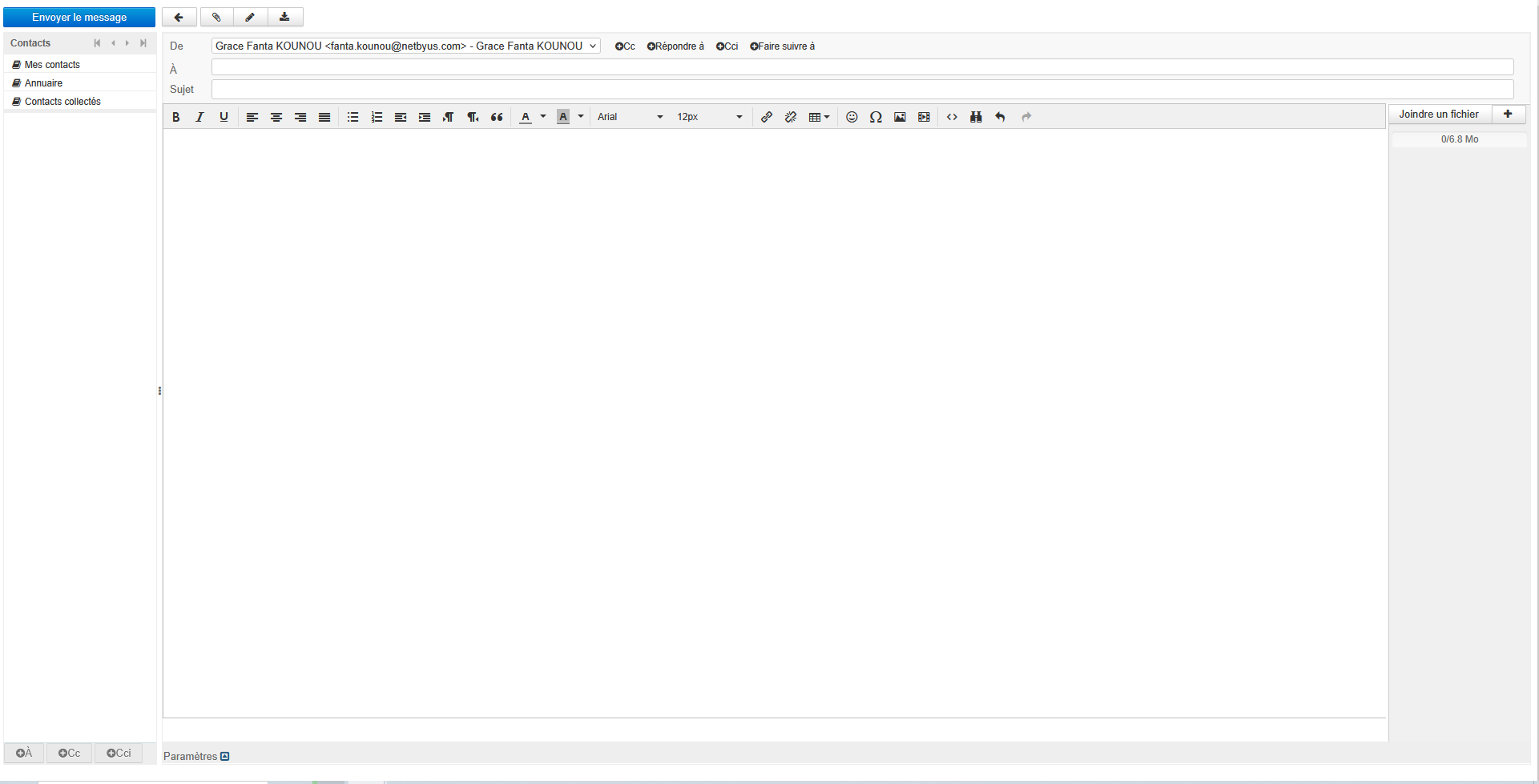Click the find and replace binoculars icon
Image resolution: width=1539 pixels, height=784 pixels.
click(976, 117)
